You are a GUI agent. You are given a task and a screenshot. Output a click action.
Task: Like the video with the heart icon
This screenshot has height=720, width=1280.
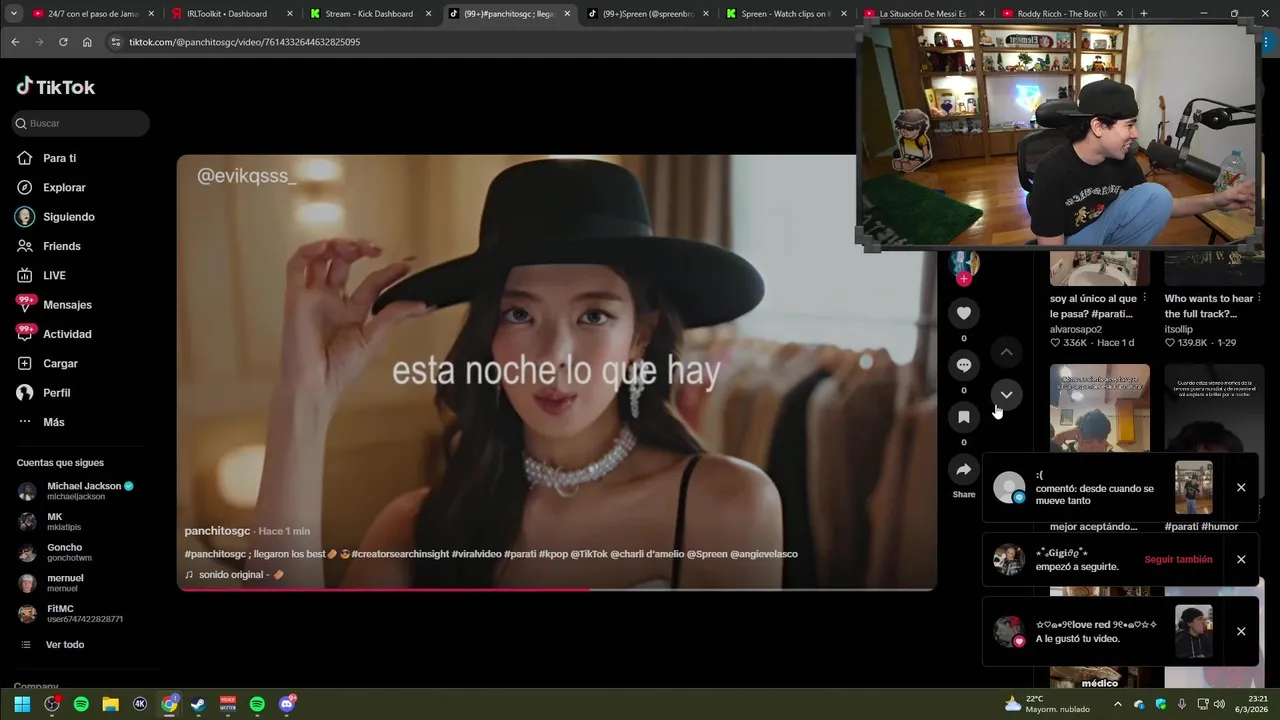(964, 313)
